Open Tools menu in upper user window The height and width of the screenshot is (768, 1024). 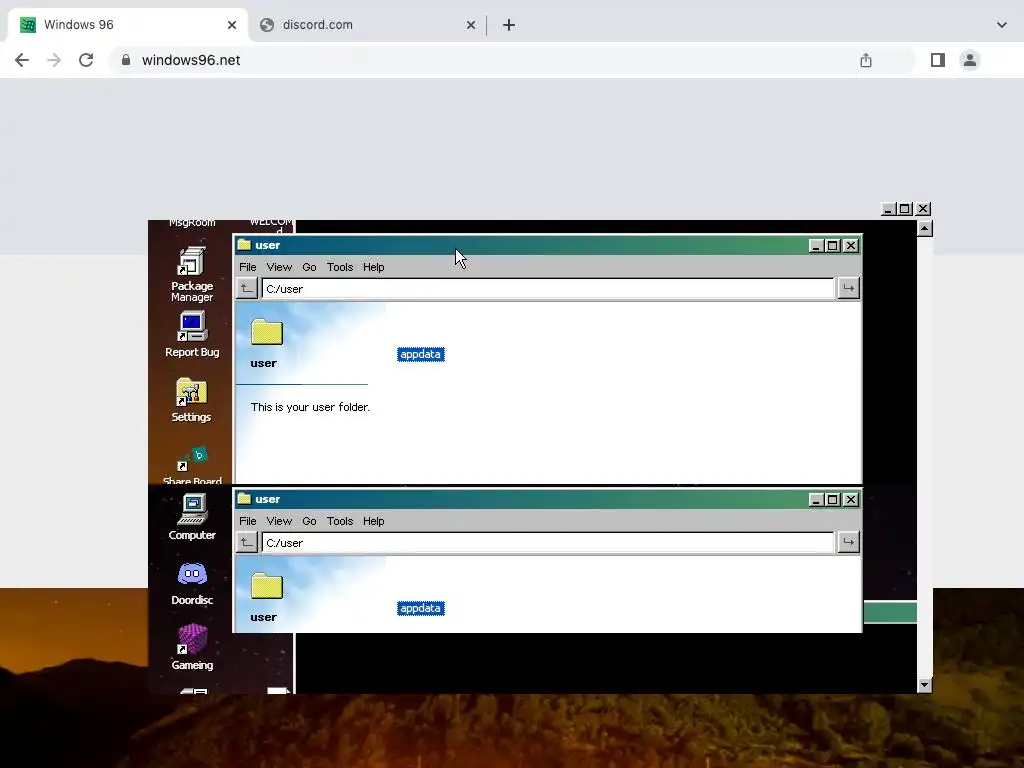pos(340,267)
